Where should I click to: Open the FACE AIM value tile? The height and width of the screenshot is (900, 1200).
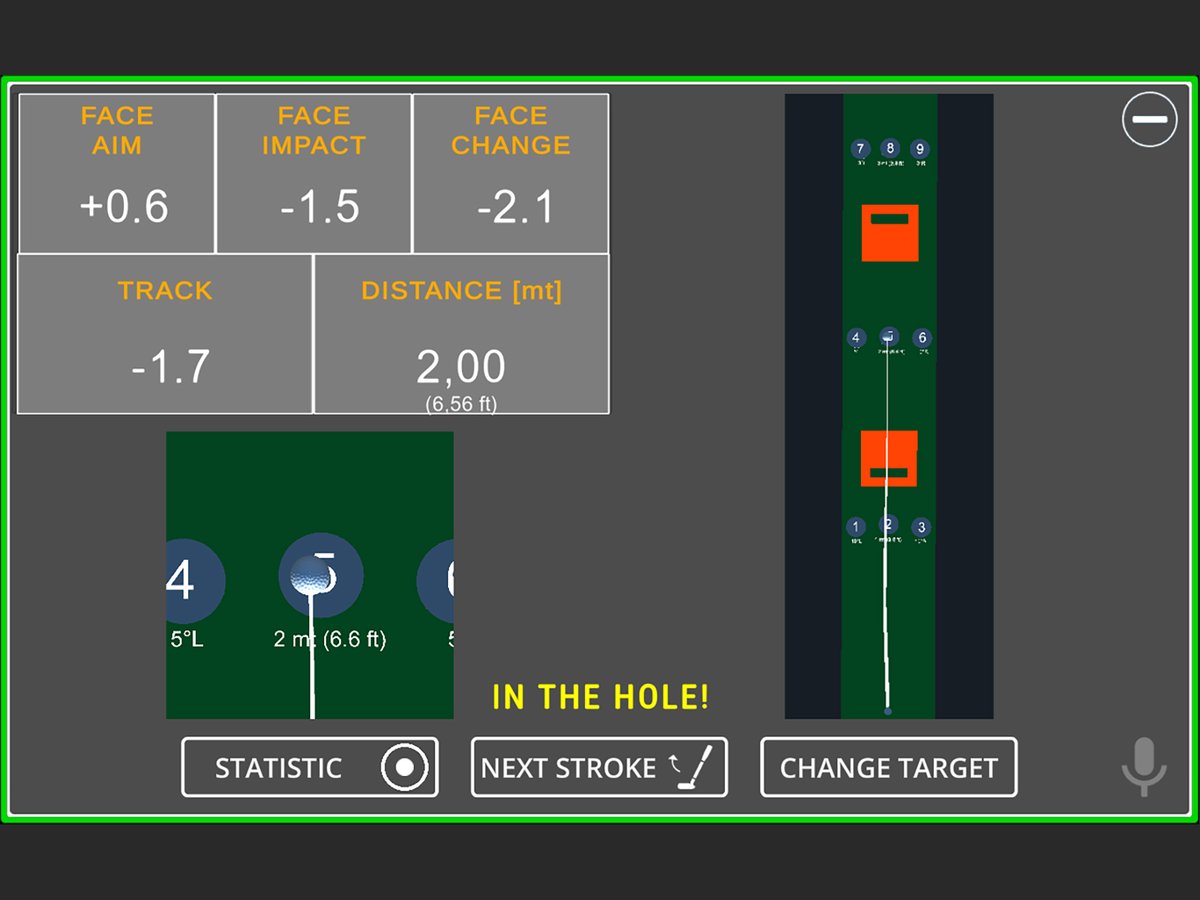[x=117, y=173]
